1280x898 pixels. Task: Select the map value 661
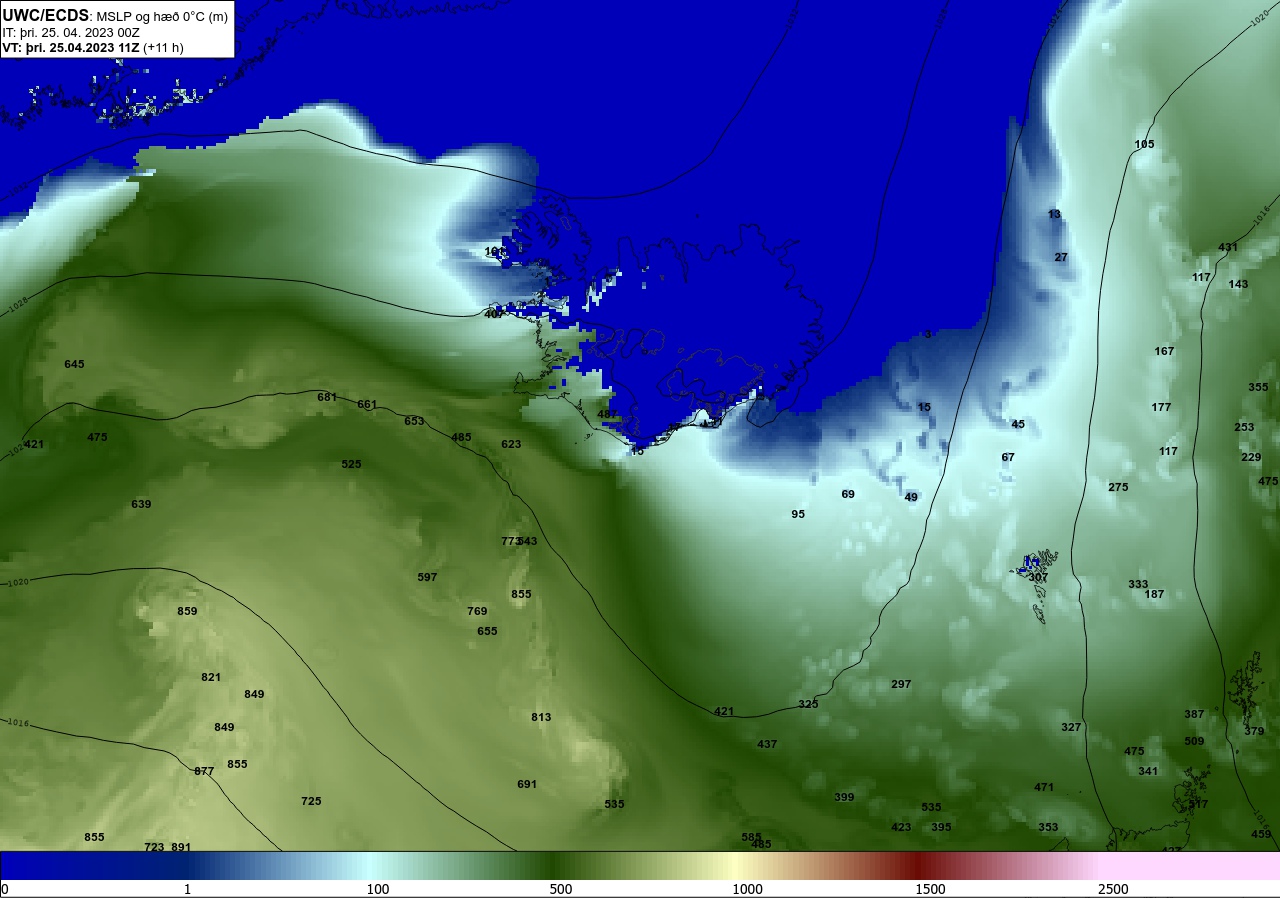tap(367, 405)
